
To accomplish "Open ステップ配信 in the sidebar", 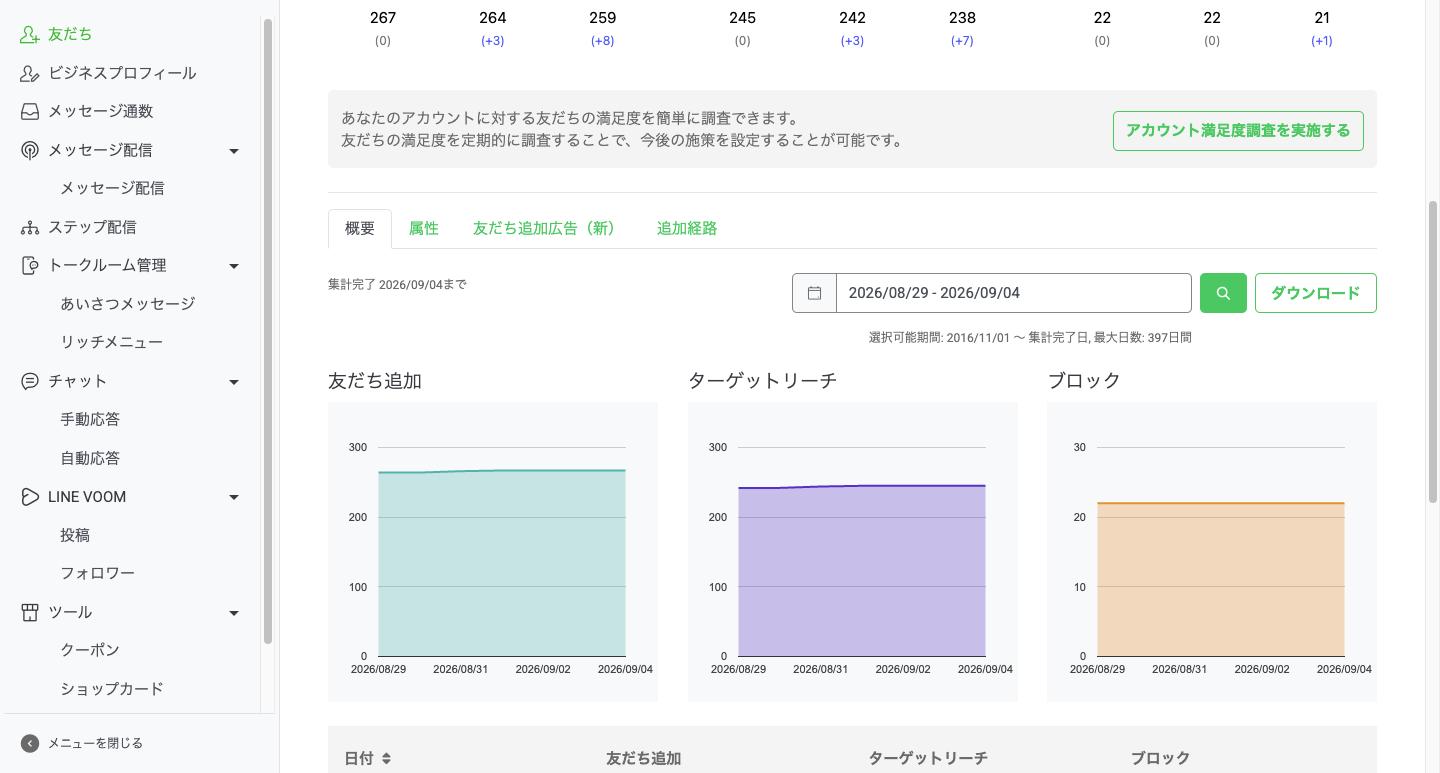I will click(92, 227).
